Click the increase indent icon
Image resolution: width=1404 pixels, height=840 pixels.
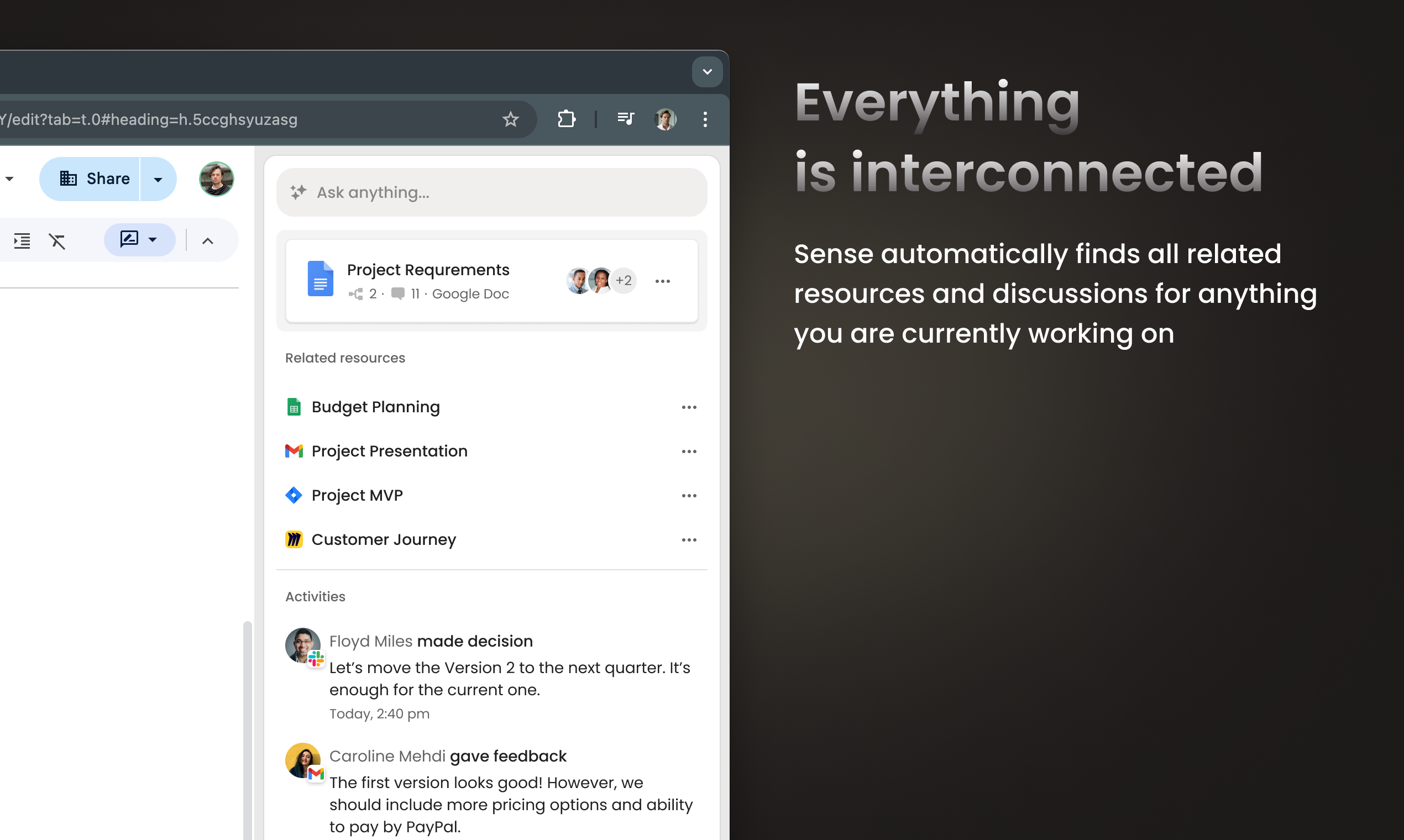(22, 240)
